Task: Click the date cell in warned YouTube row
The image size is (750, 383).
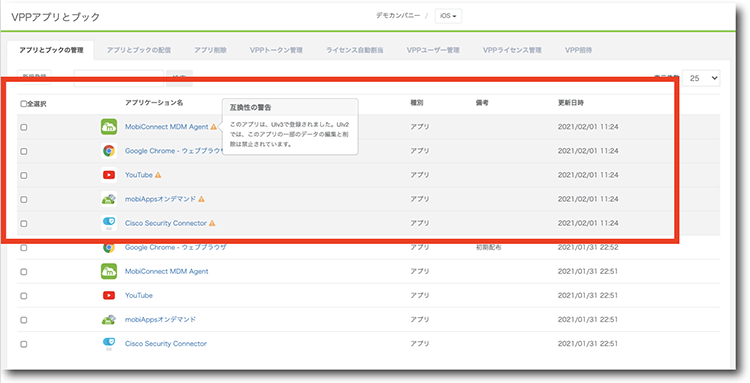Action: (x=588, y=175)
